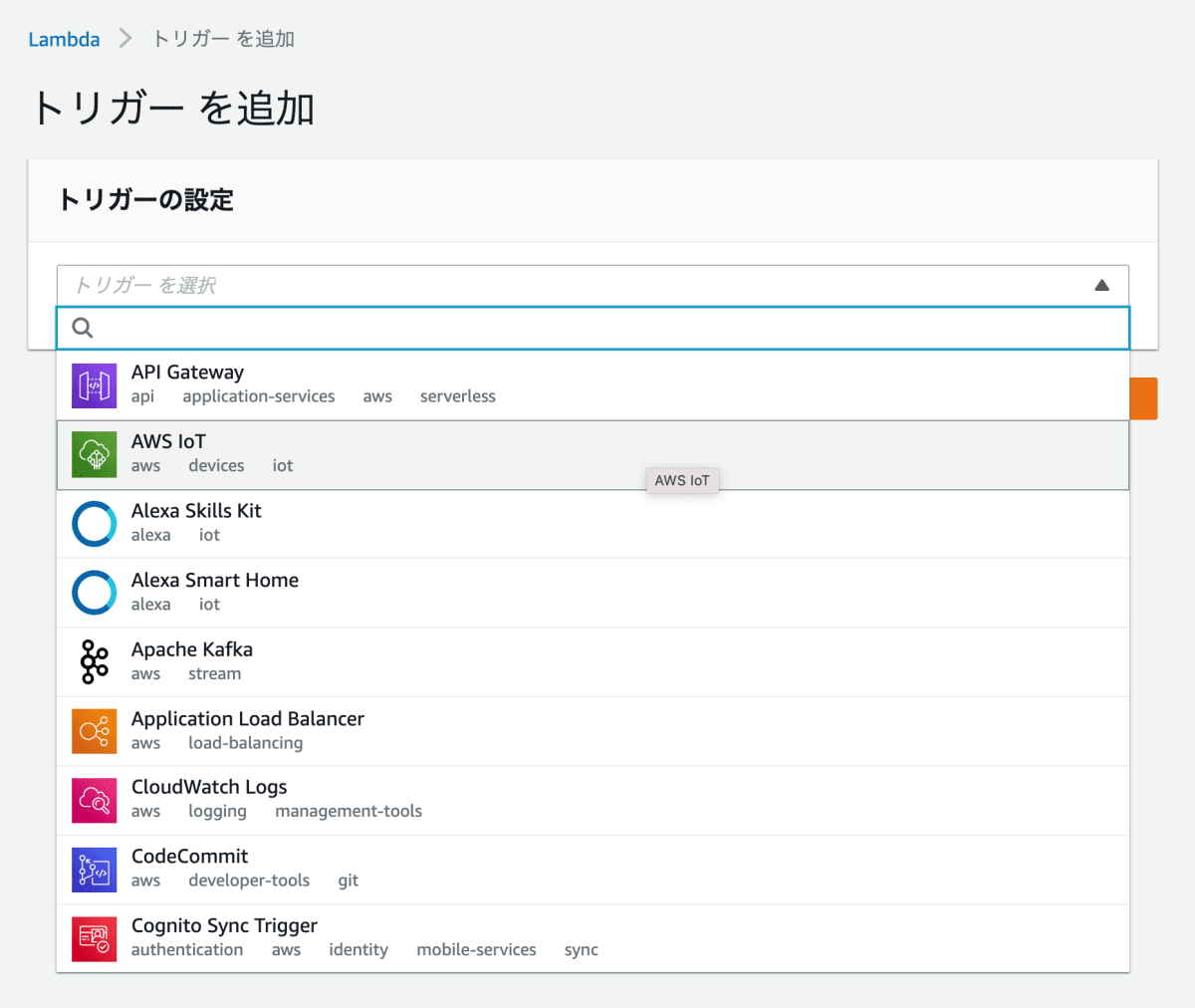
Task: Click the 'git' tag under CodeCommit
Action: [349, 882]
